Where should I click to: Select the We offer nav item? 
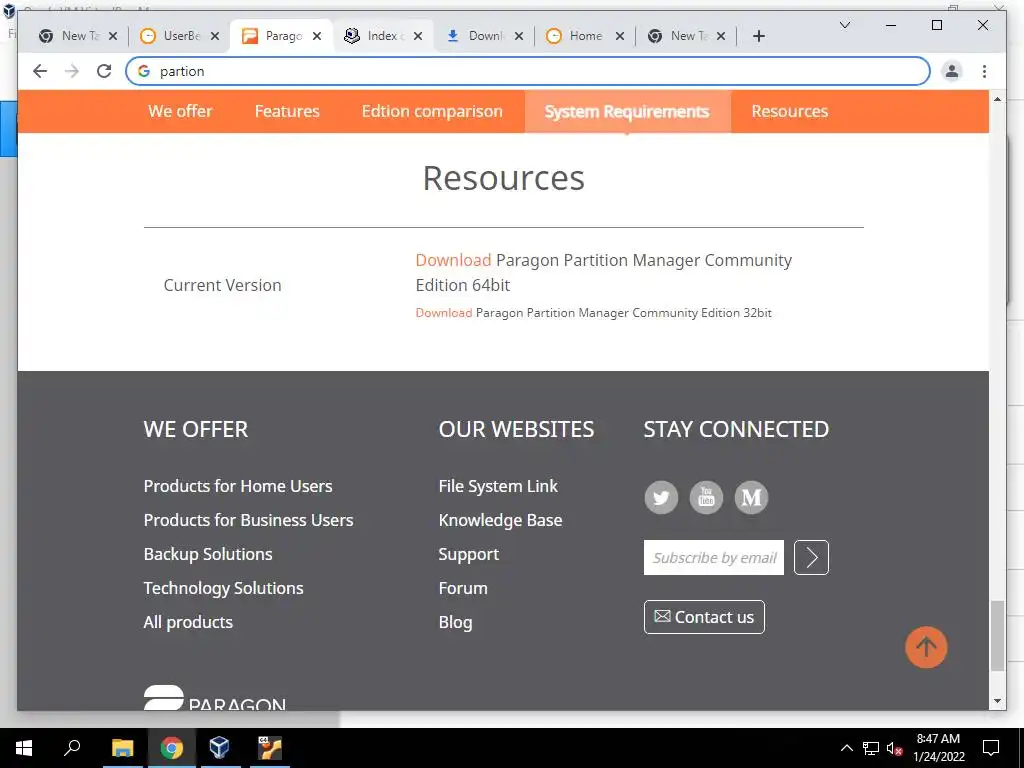180,111
